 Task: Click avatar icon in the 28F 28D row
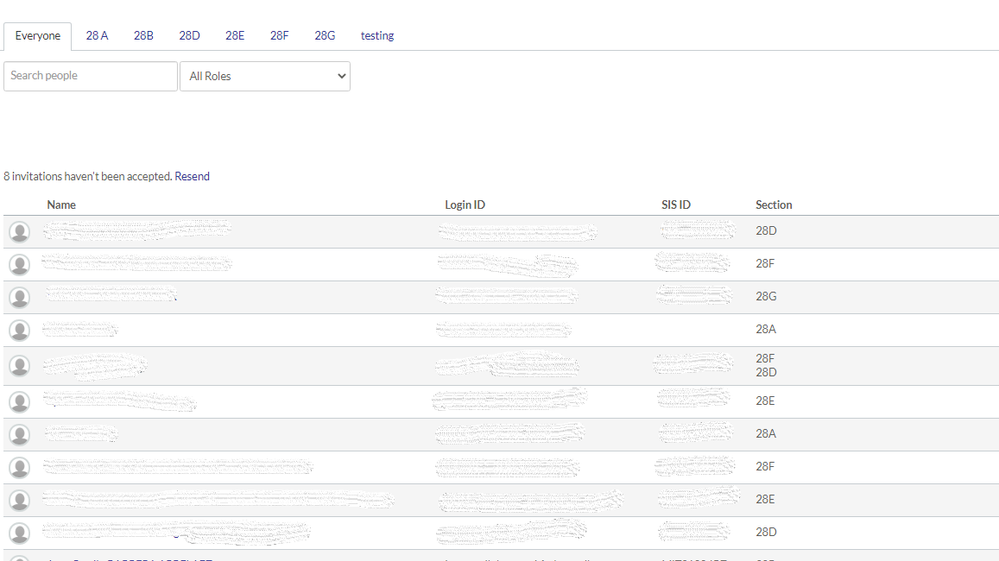19,366
